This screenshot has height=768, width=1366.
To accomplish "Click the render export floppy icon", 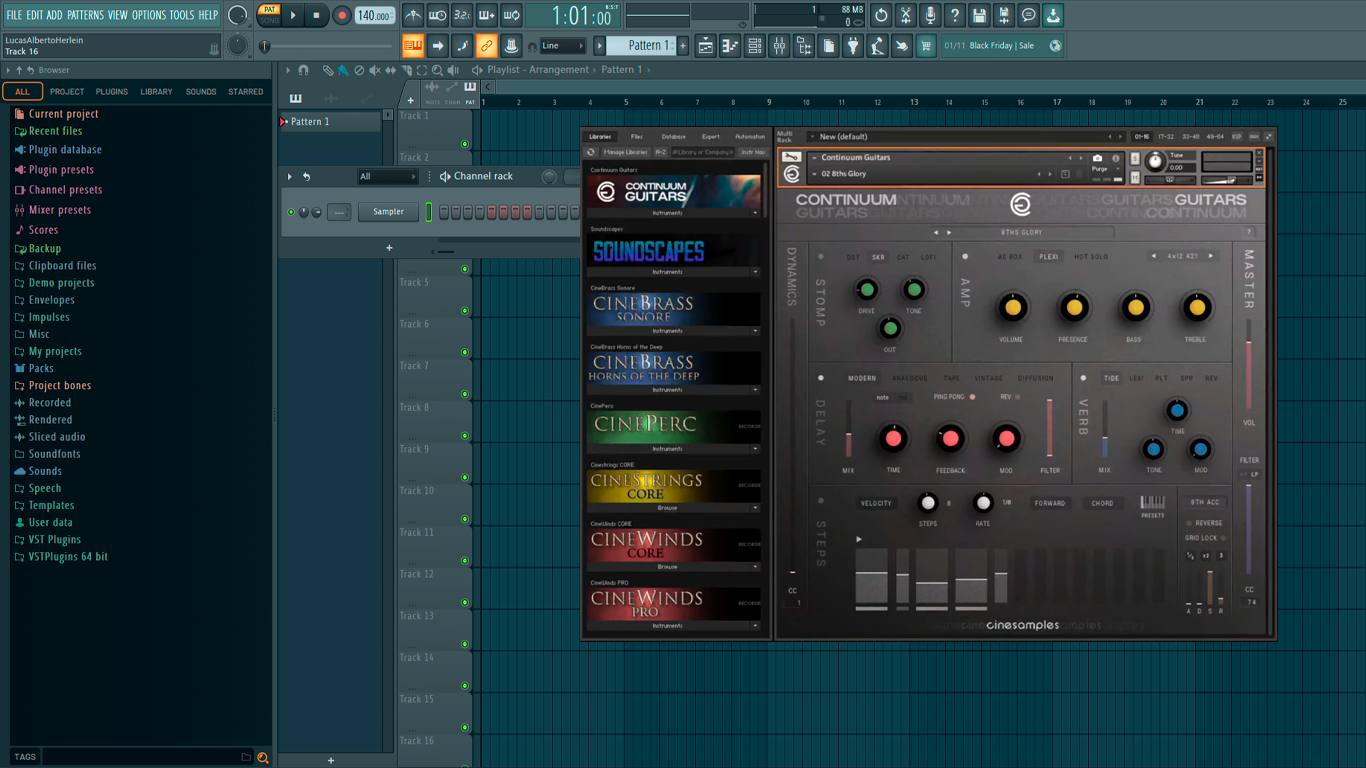I will click(x=1004, y=15).
